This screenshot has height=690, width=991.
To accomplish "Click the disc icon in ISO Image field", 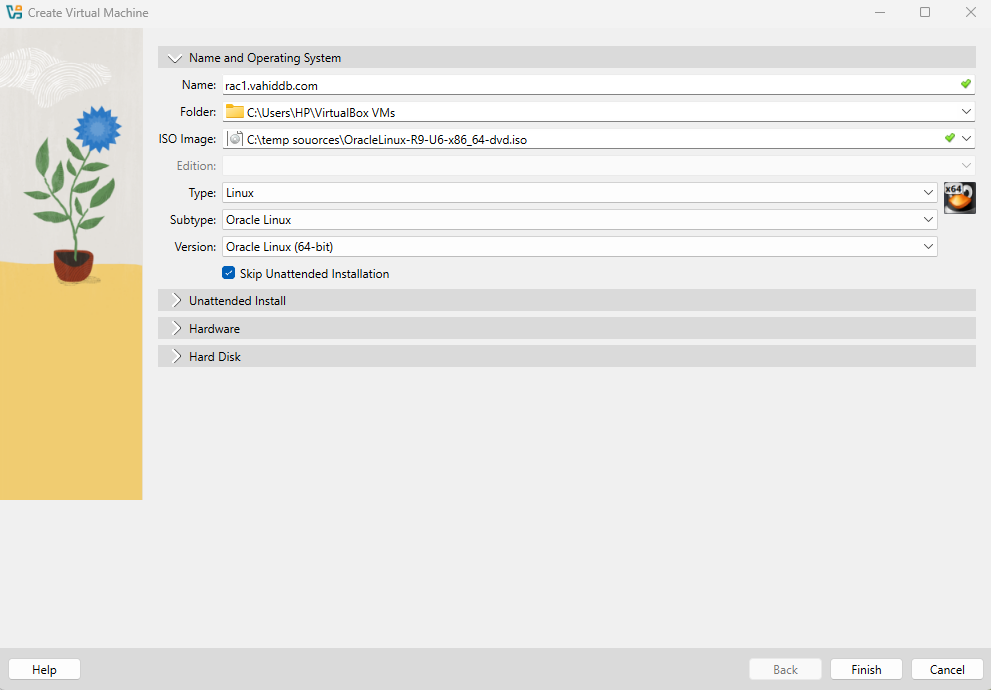I will coord(235,139).
